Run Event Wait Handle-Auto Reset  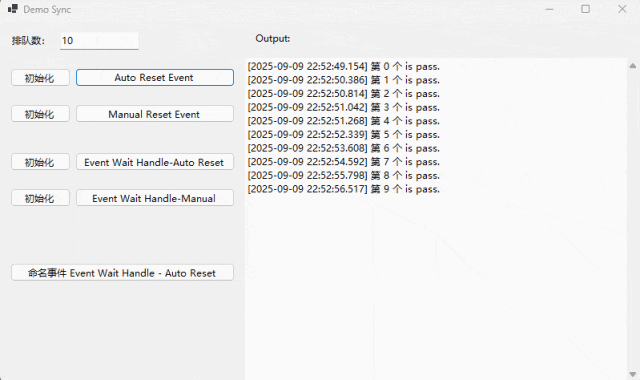[x=155, y=162]
